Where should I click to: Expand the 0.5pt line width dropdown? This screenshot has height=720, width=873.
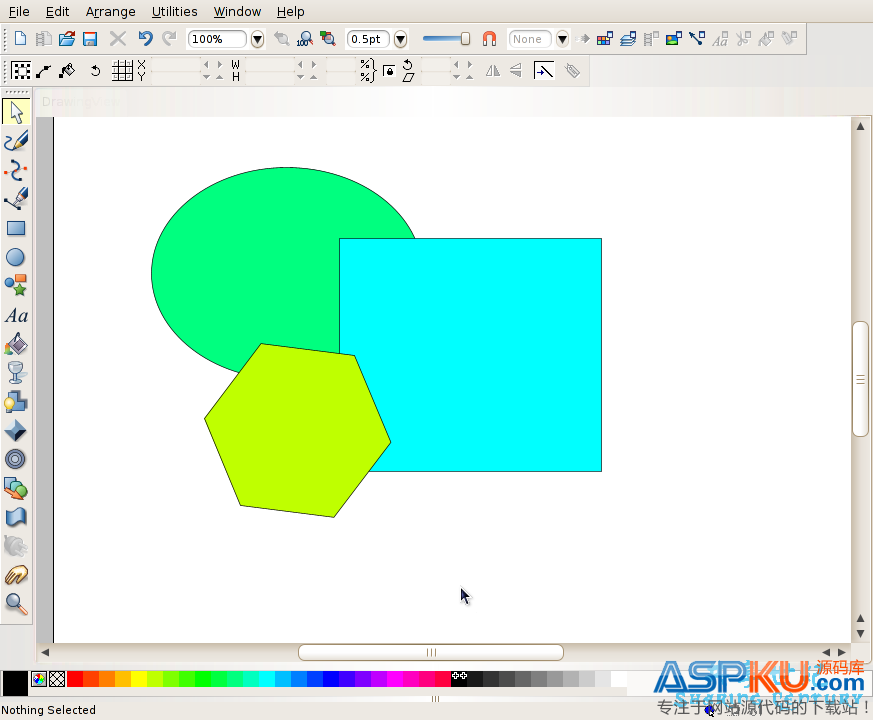400,39
